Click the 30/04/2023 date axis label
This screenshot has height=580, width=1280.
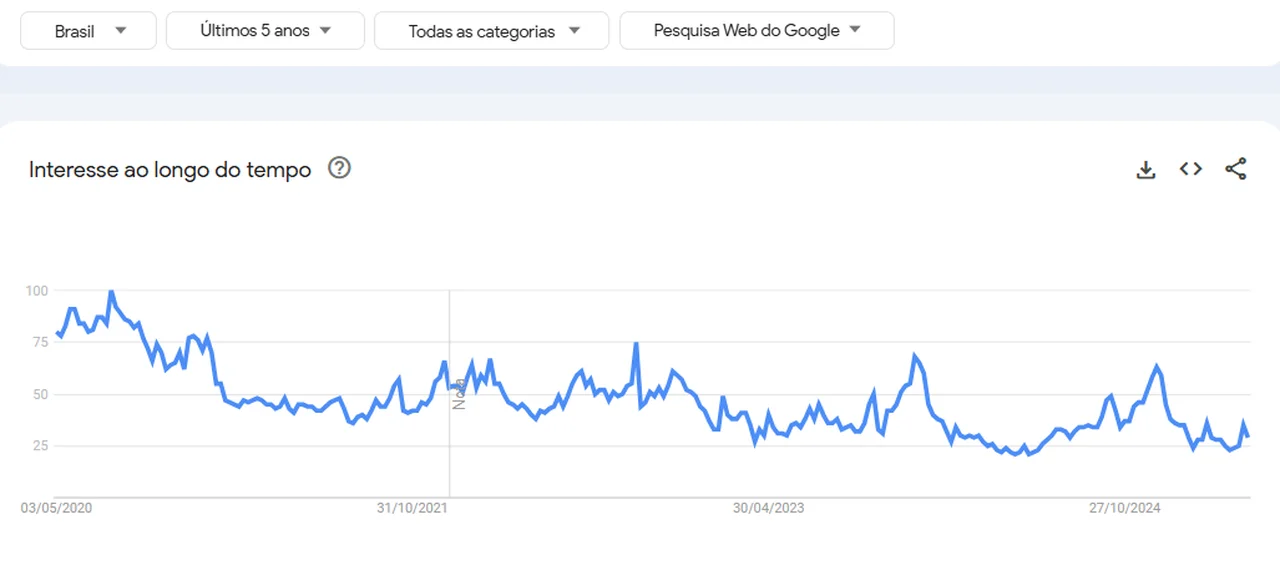pos(768,508)
